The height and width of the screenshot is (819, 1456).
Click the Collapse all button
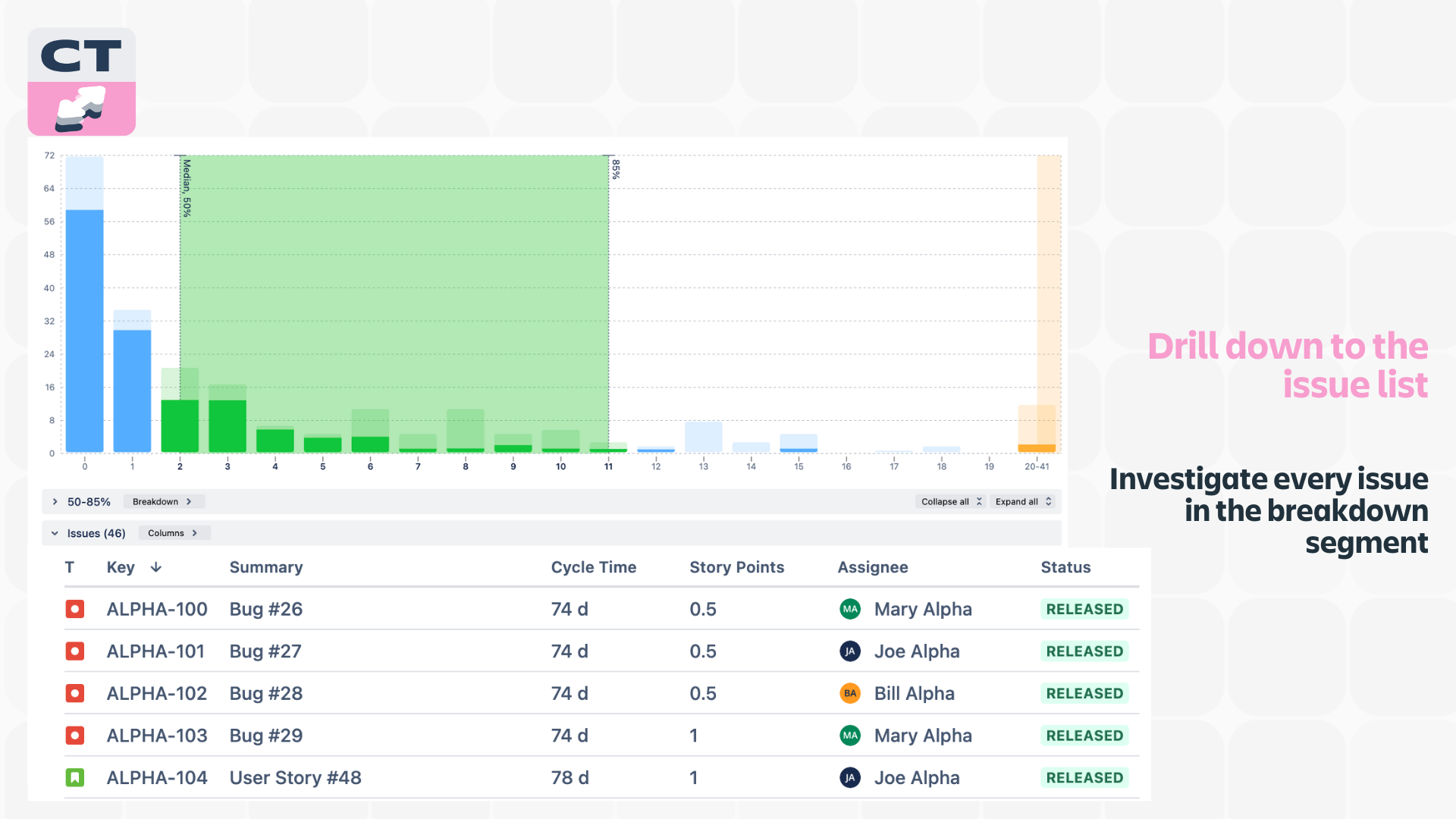click(951, 502)
